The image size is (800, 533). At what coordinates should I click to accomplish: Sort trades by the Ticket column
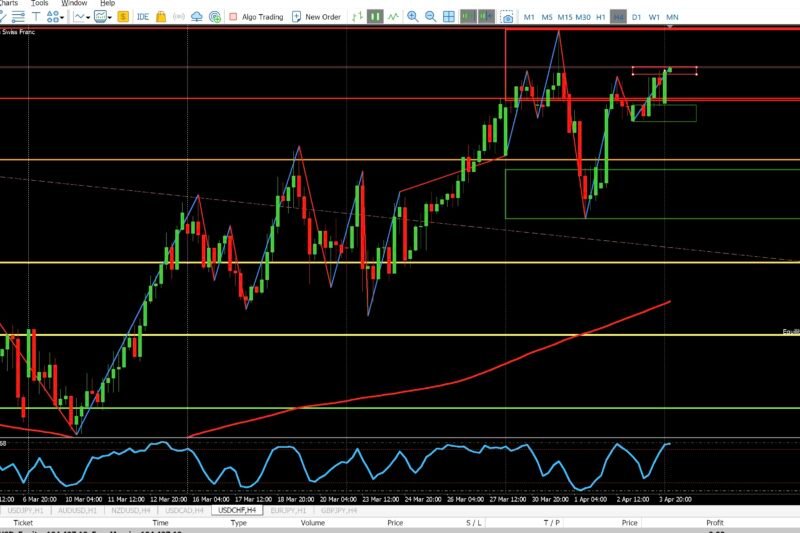(23, 522)
